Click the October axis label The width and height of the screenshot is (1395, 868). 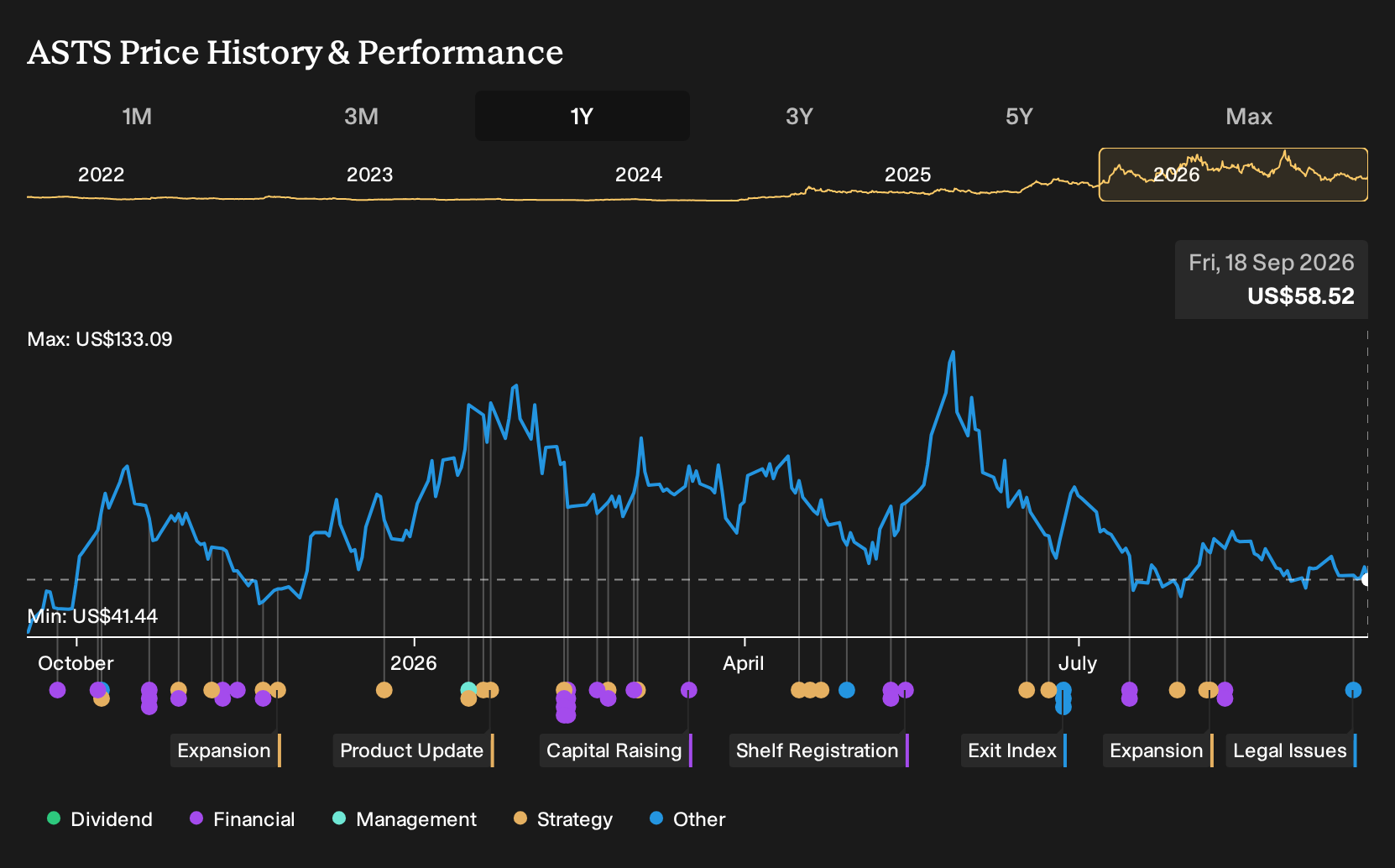(76, 663)
